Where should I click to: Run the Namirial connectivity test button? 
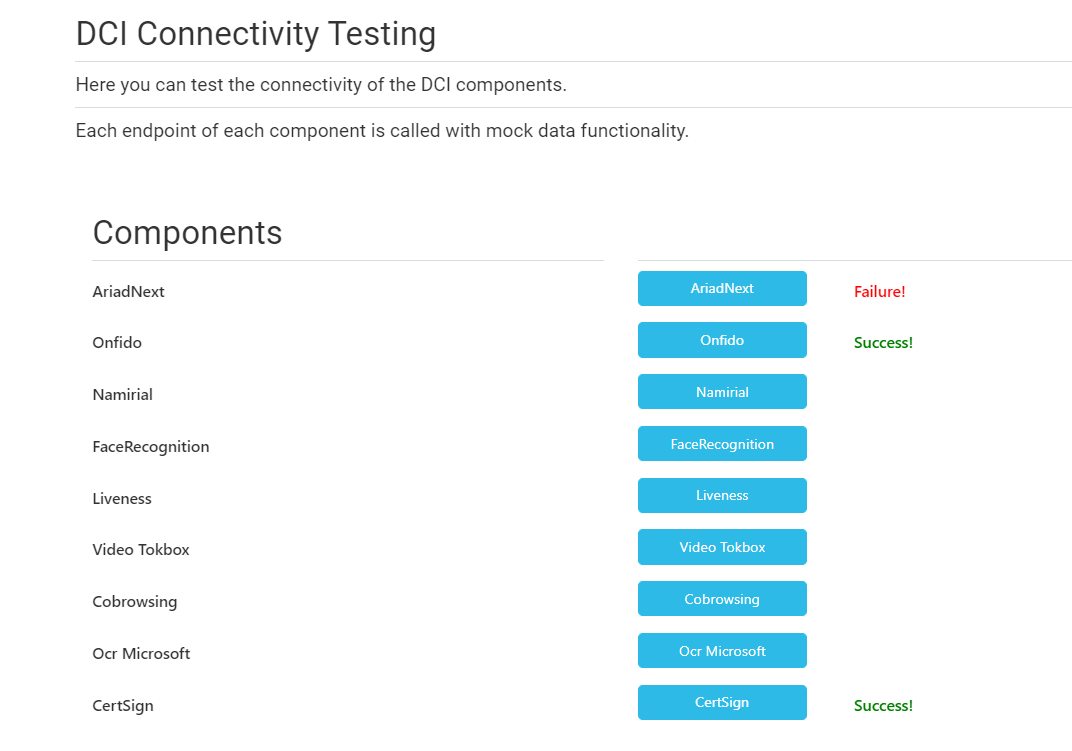(722, 392)
